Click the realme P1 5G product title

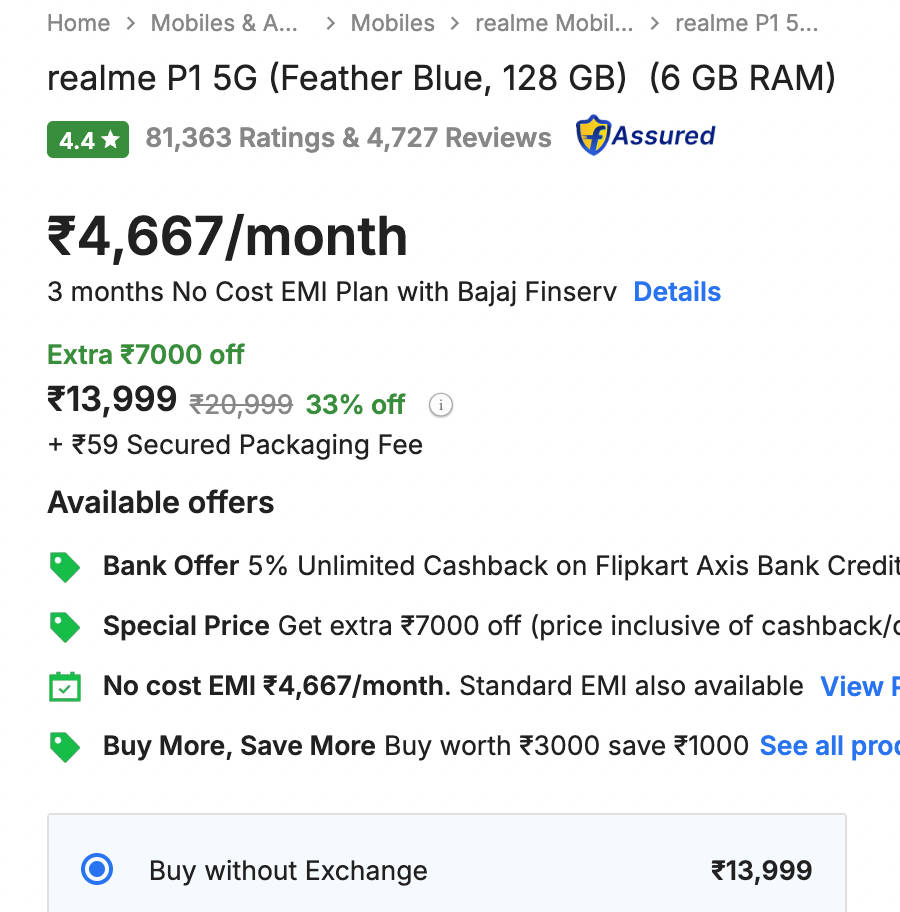pos(440,78)
